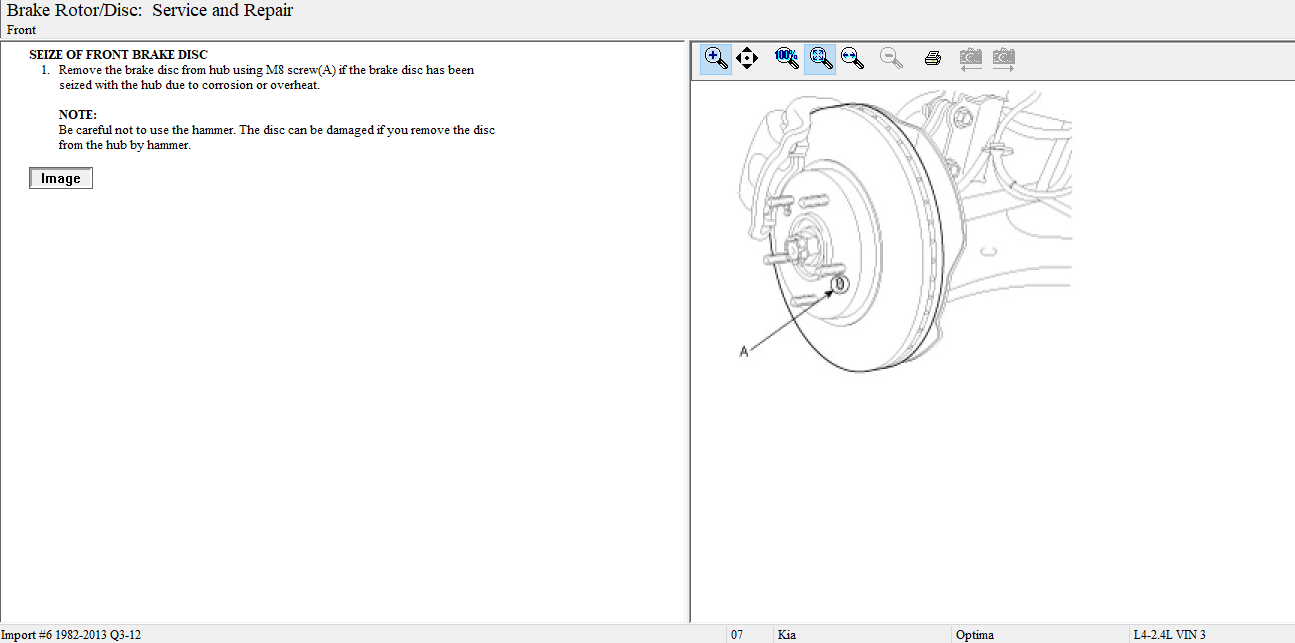
Task: Click Import #6 1982-2013 status text
Action: (x=71, y=635)
